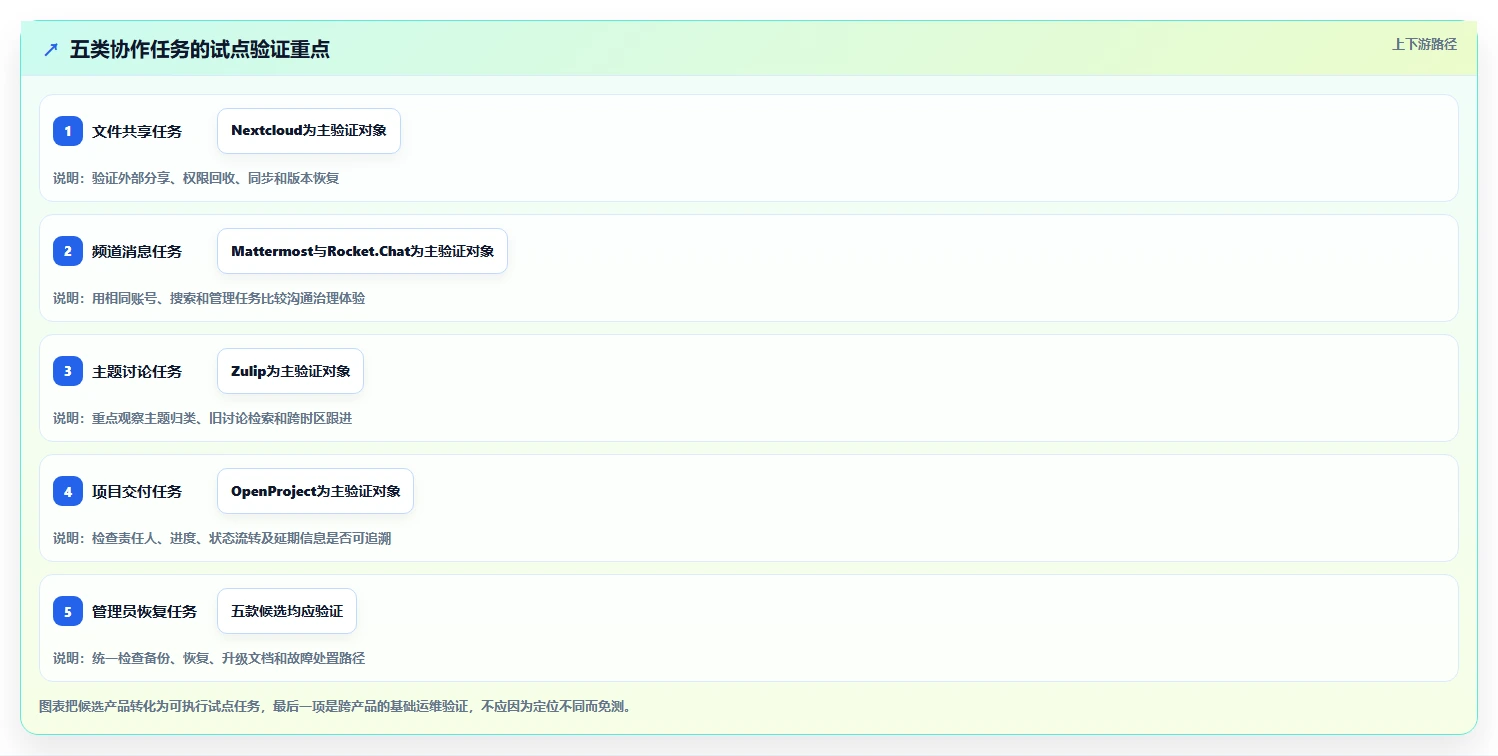
Task: Click the note 用相同账号、搜索和管理任务比较沟通治理体验
Action: pos(228,298)
